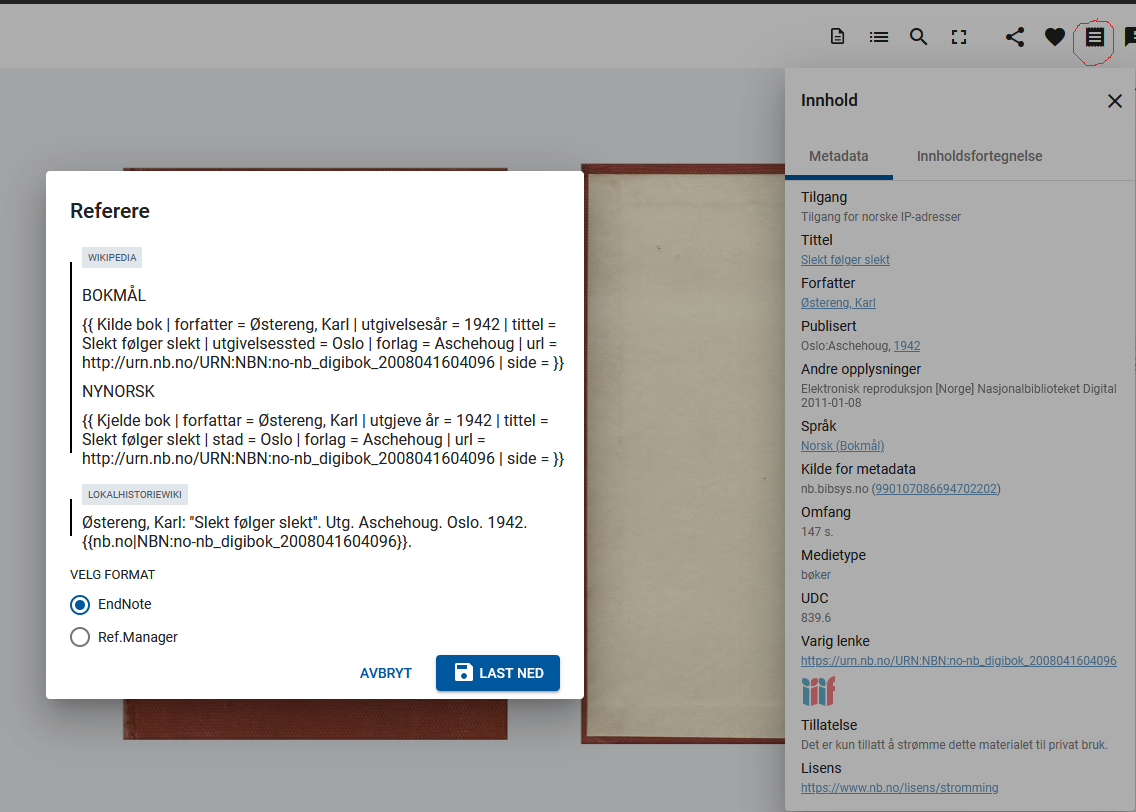Switch to the Metadata tab
Image resolution: width=1136 pixels, height=812 pixels.
[838, 156]
